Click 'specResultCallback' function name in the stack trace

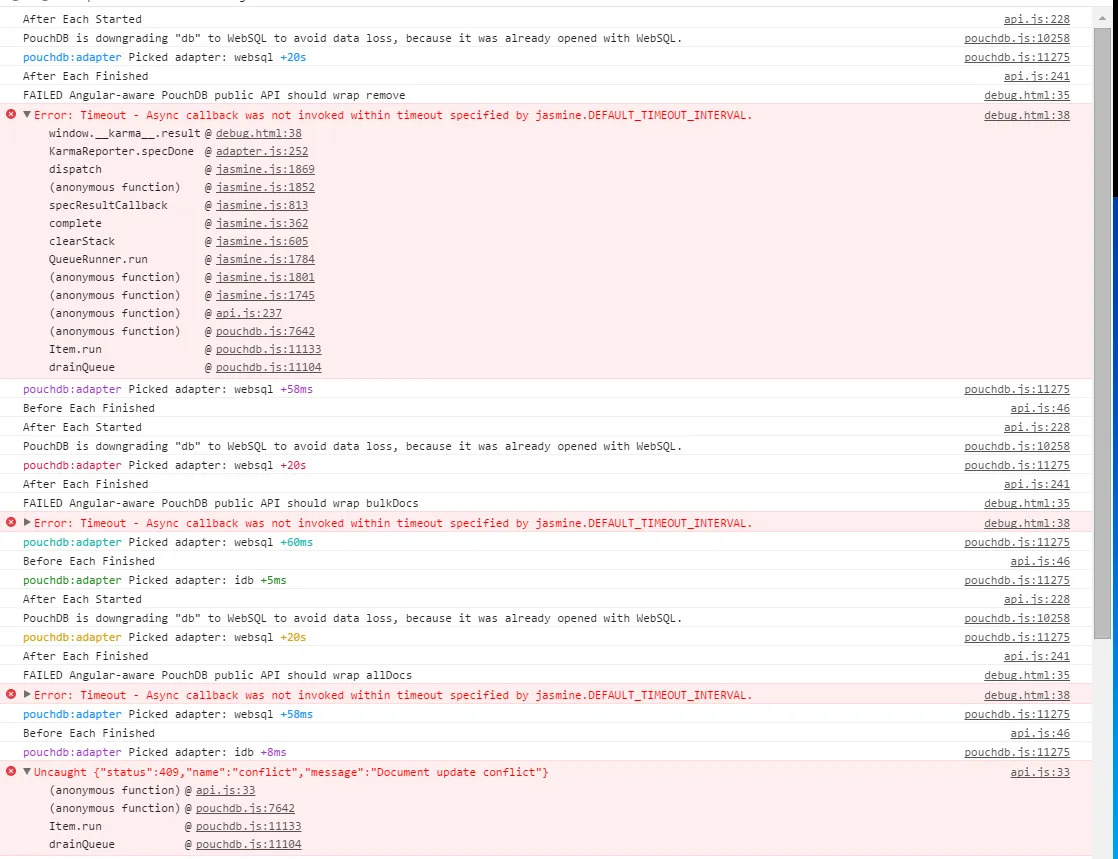pos(108,205)
